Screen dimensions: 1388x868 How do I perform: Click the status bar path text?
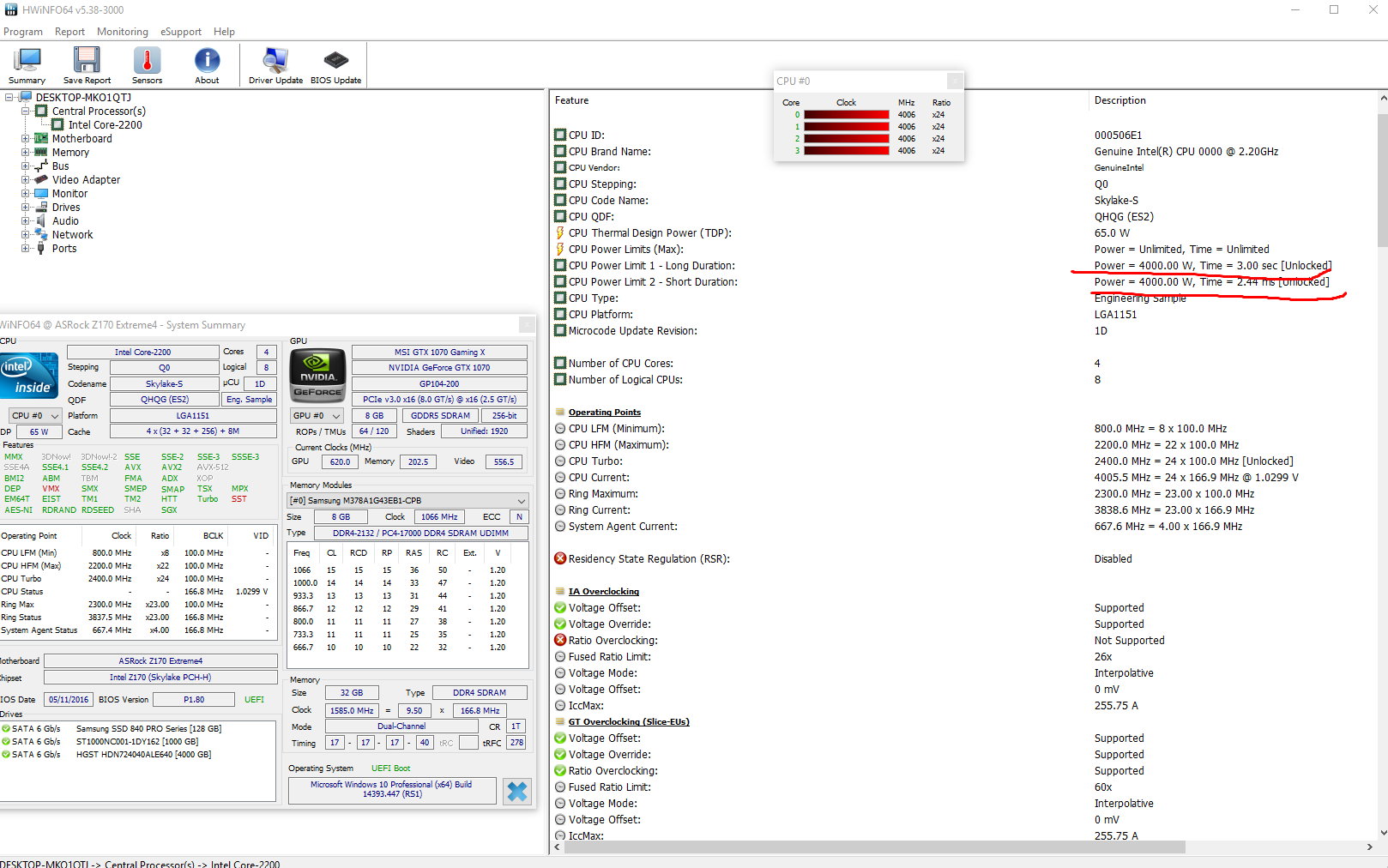coord(140,863)
